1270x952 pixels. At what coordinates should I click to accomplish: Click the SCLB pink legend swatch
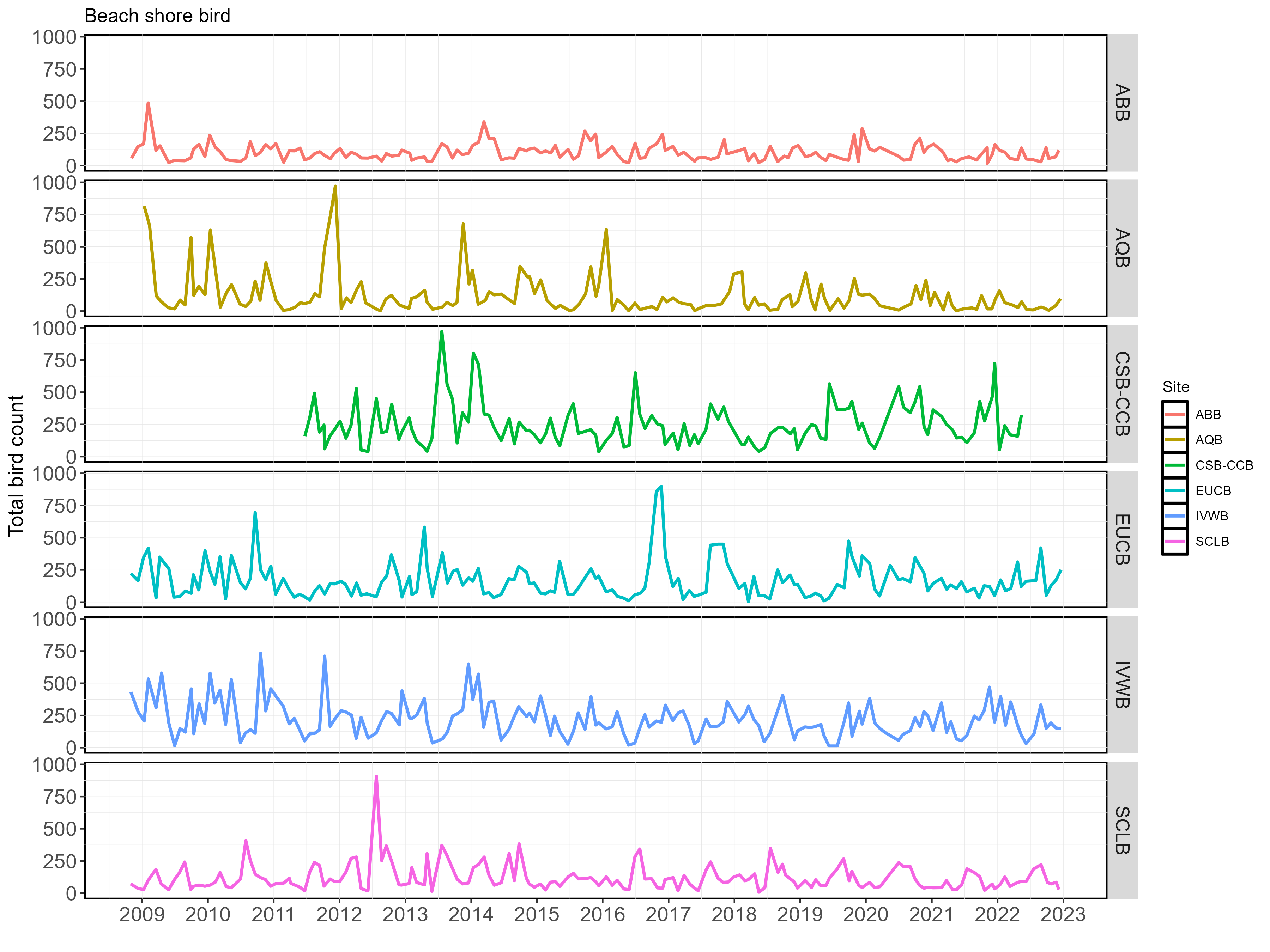tap(1175, 541)
